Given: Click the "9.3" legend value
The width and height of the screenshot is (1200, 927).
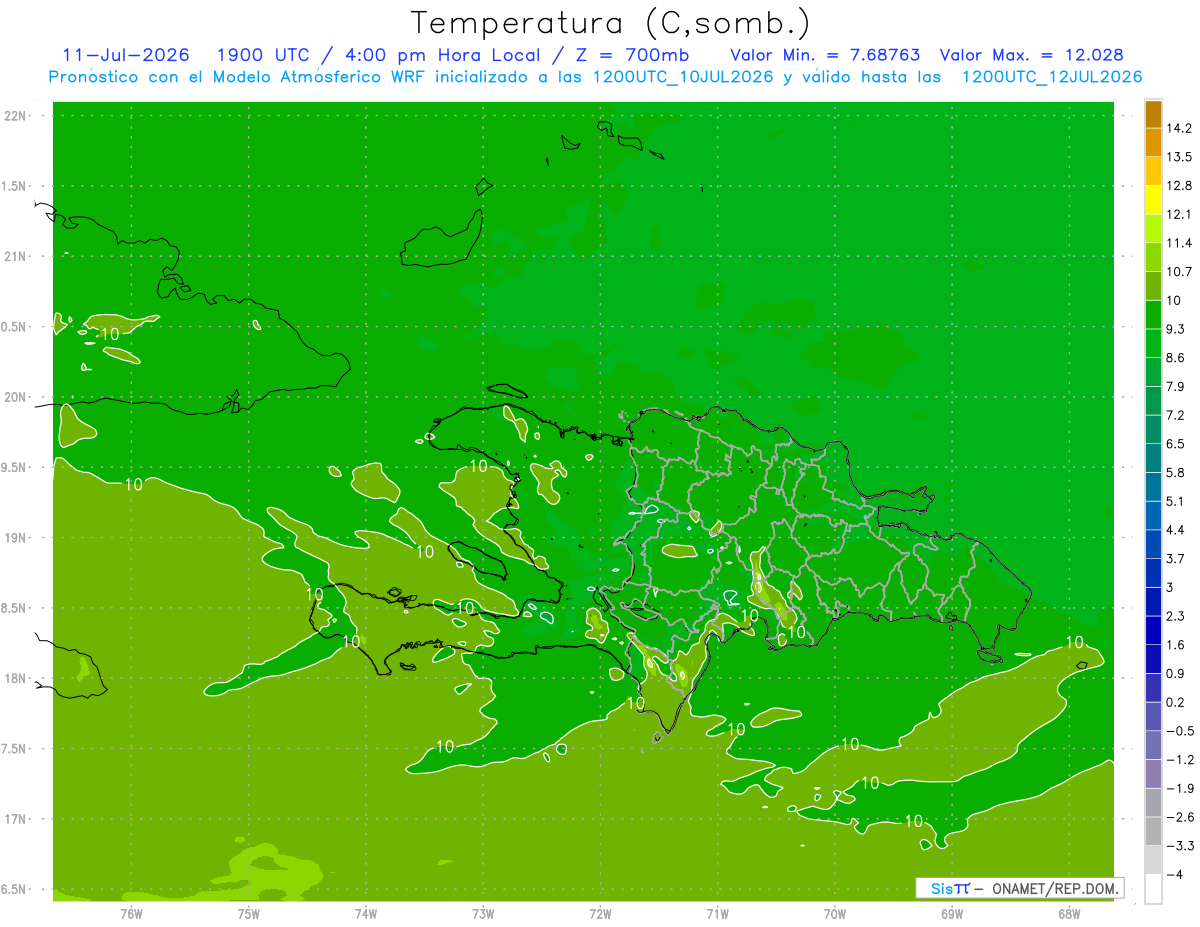Looking at the screenshot, I should (x=1176, y=329).
